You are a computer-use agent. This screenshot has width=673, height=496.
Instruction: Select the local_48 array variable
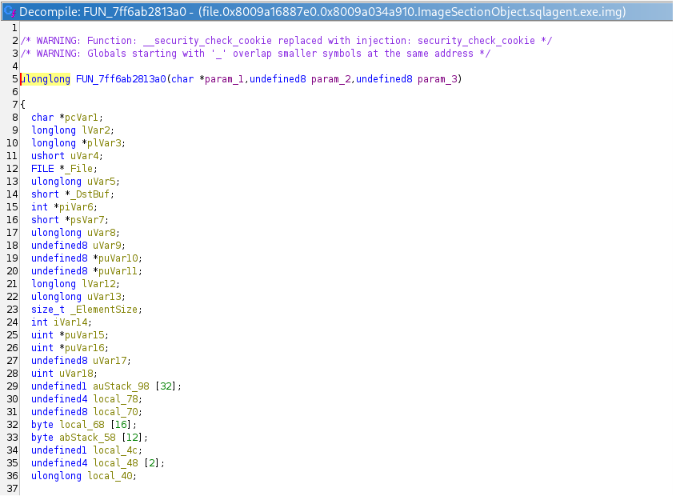point(115,463)
